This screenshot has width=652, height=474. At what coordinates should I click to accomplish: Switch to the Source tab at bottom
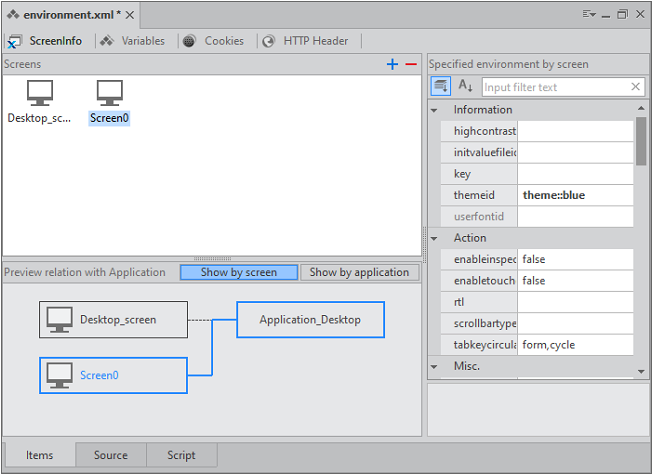[x=110, y=455]
